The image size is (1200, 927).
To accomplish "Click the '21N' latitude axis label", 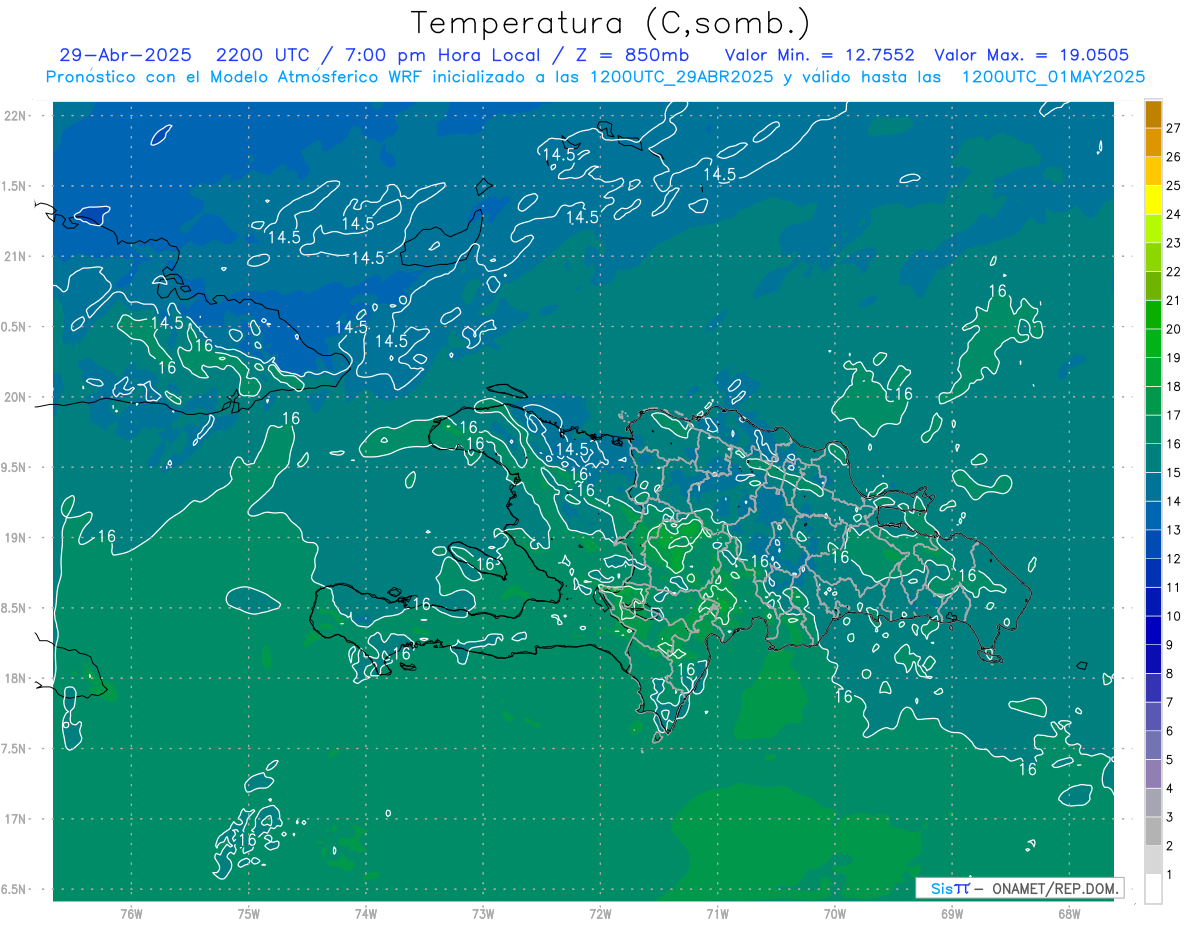I will pyautogui.click(x=17, y=256).
